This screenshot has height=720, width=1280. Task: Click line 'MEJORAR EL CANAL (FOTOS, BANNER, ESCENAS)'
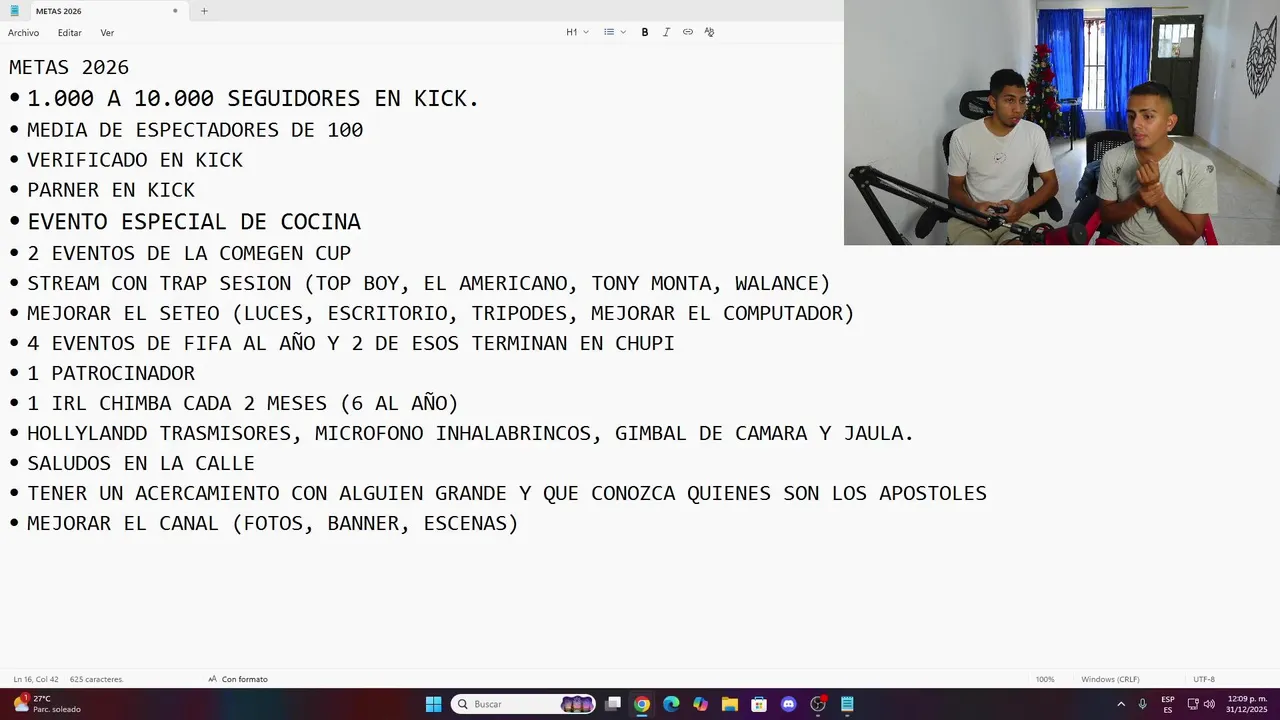tap(273, 523)
